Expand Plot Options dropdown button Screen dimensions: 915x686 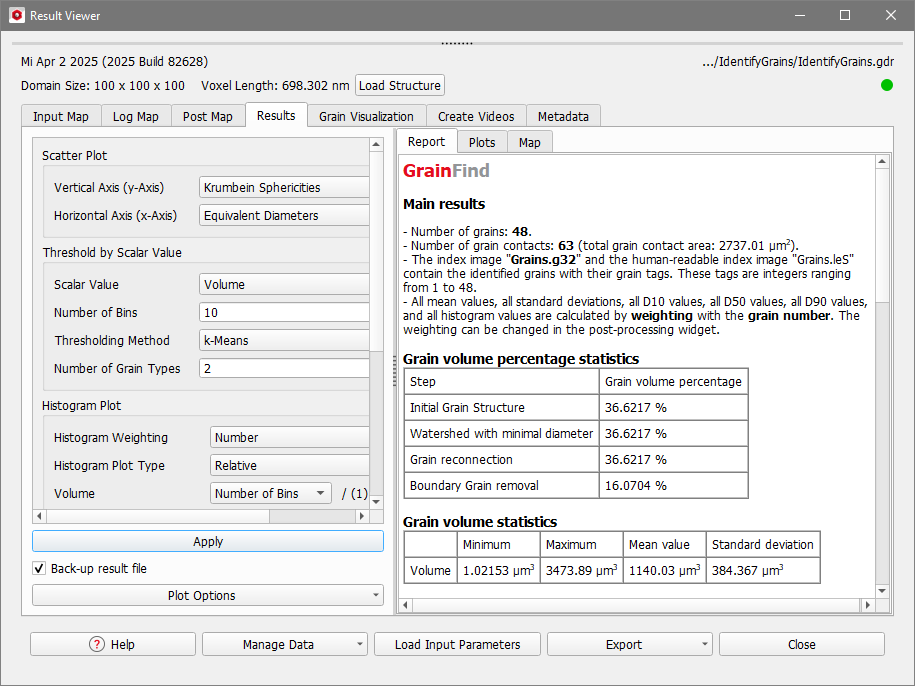click(208, 596)
